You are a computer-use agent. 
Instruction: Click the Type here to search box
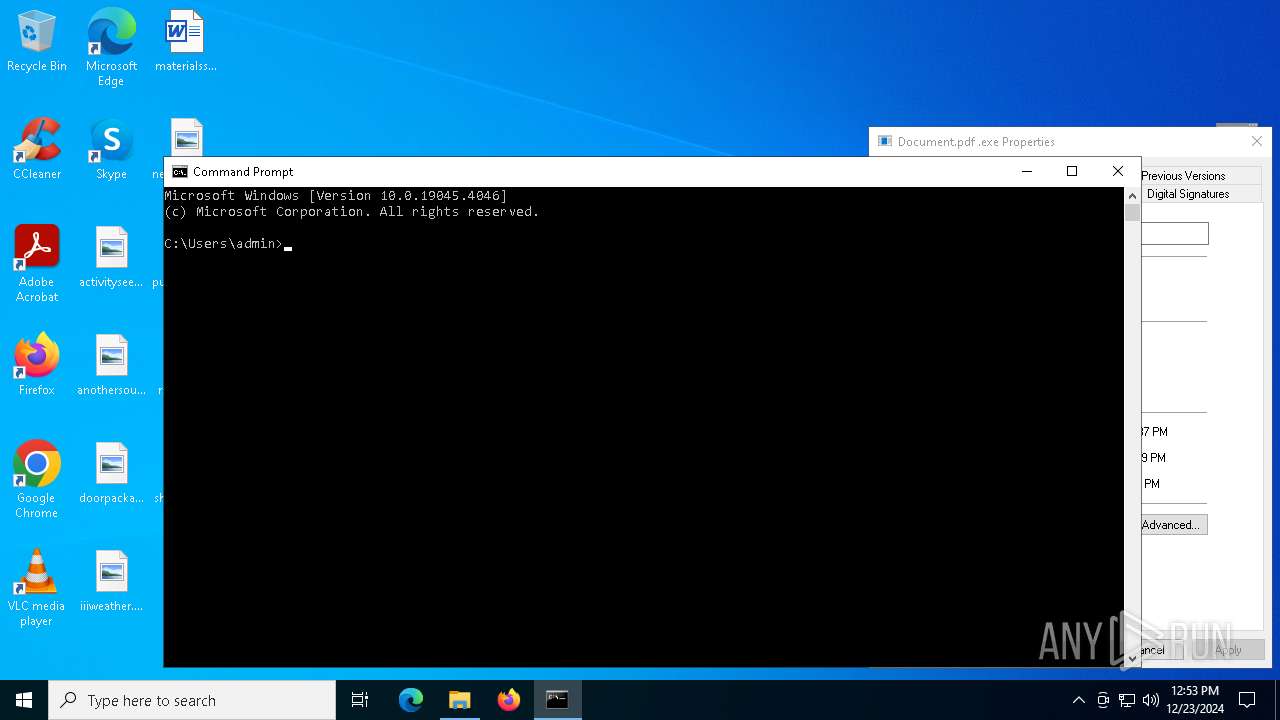[x=192, y=700]
